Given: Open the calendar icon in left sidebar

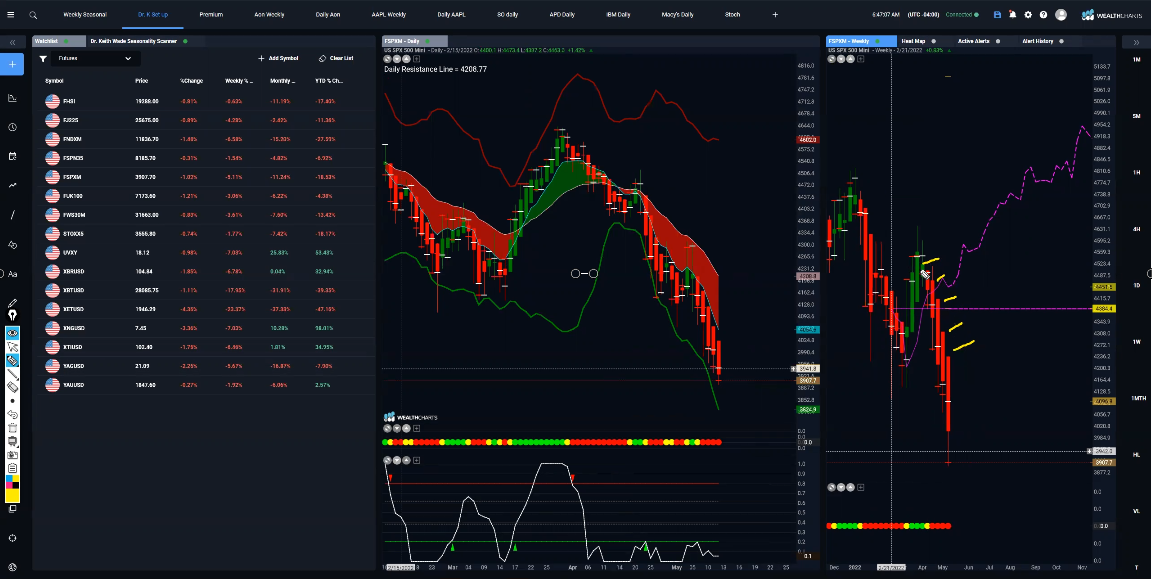Looking at the screenshot, I should coord(12,157).
